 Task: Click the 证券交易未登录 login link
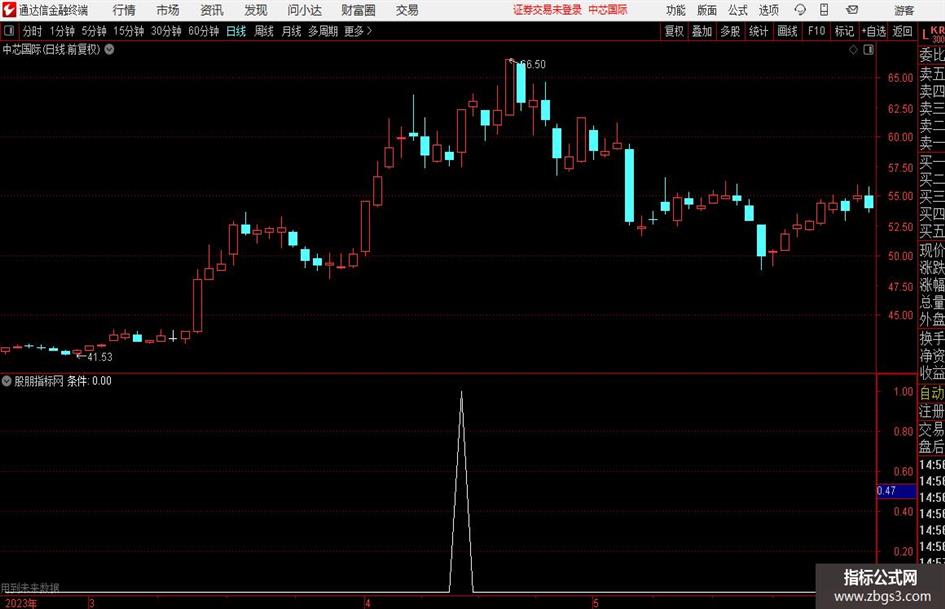[x=547, y=10]
